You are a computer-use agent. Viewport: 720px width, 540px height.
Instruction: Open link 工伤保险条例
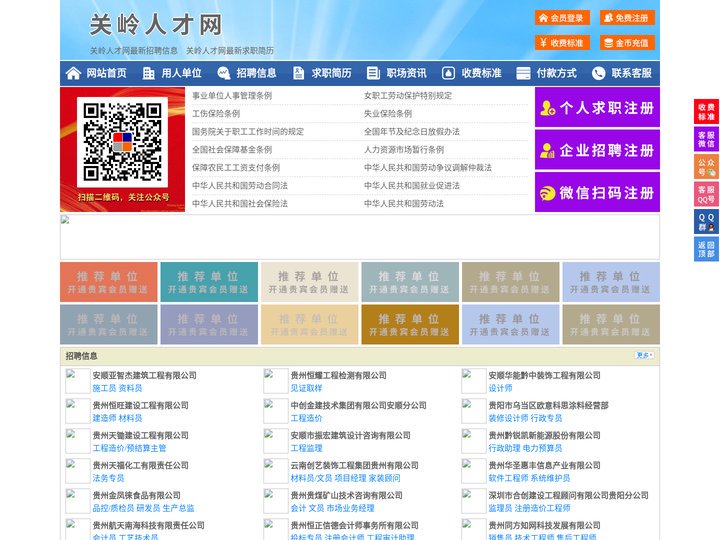pos(216,113)
